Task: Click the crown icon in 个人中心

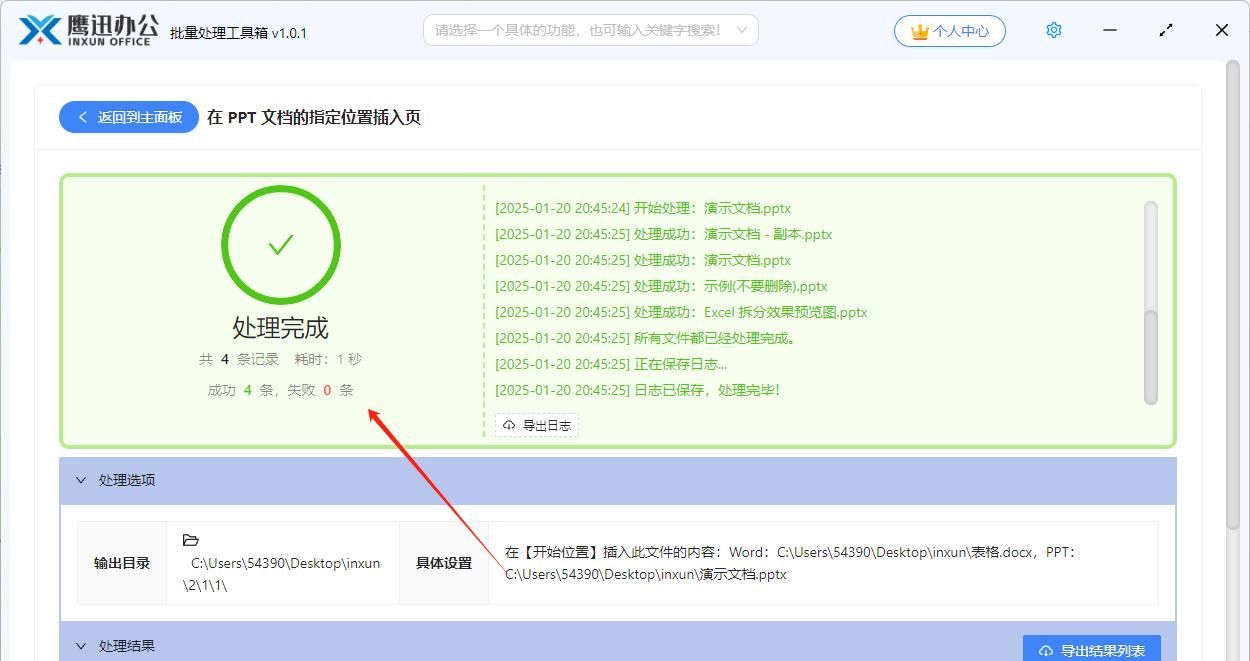Action: coord(918,30)
